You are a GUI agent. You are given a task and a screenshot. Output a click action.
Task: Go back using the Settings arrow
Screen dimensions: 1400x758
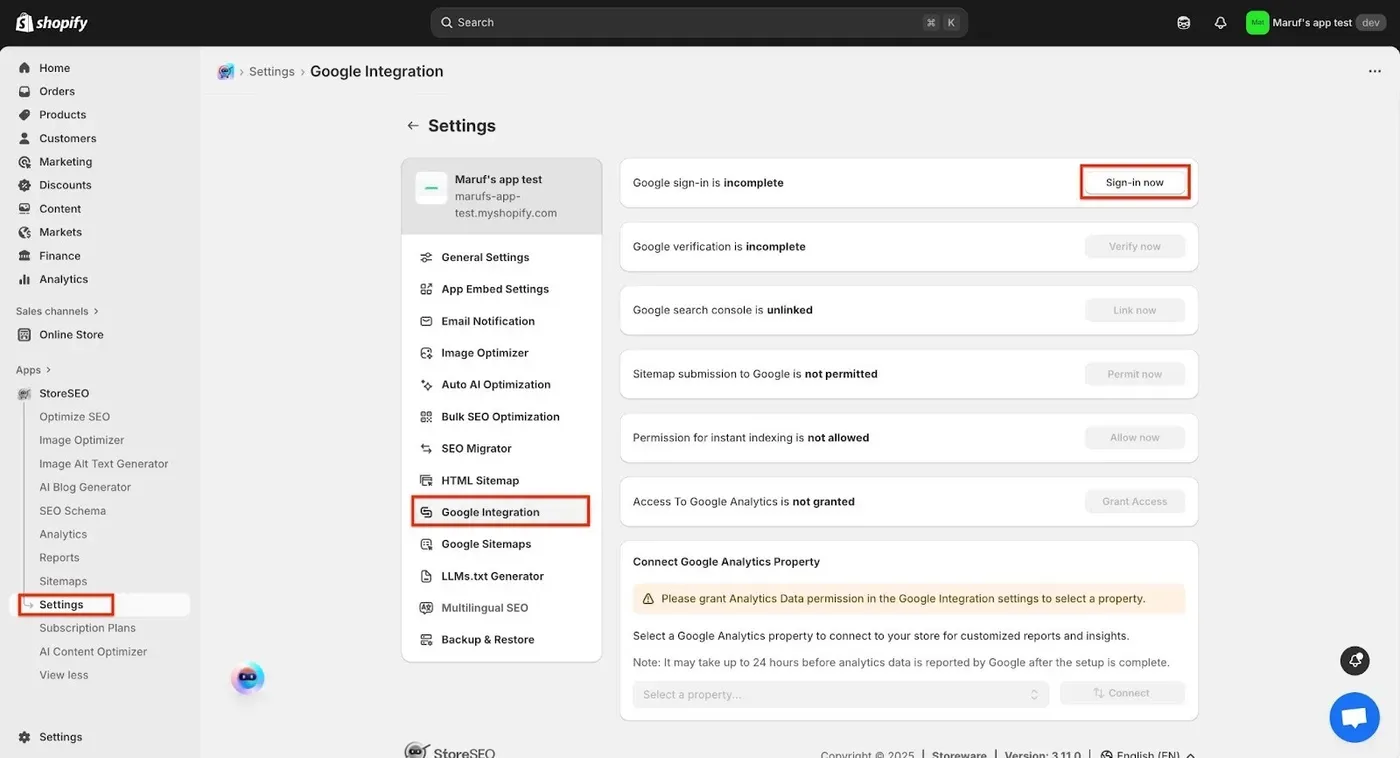click(x=413, y=126)
